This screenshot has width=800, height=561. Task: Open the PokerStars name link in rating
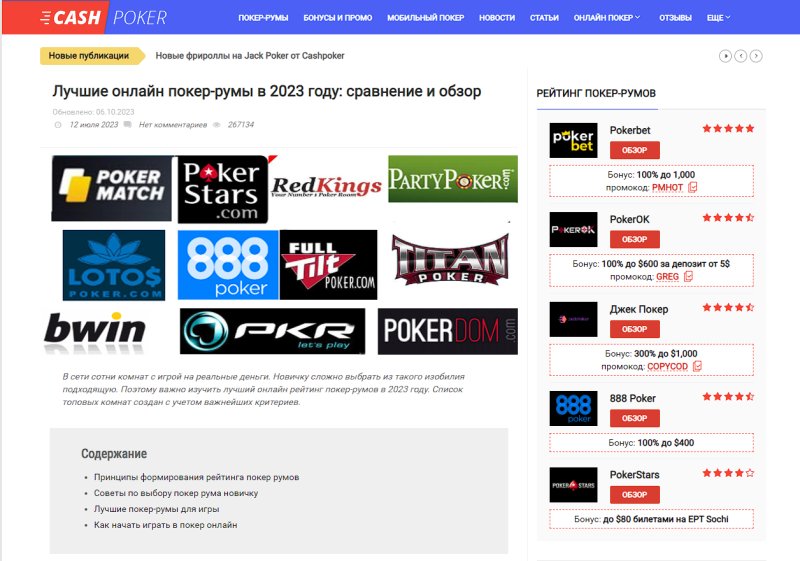635,475
